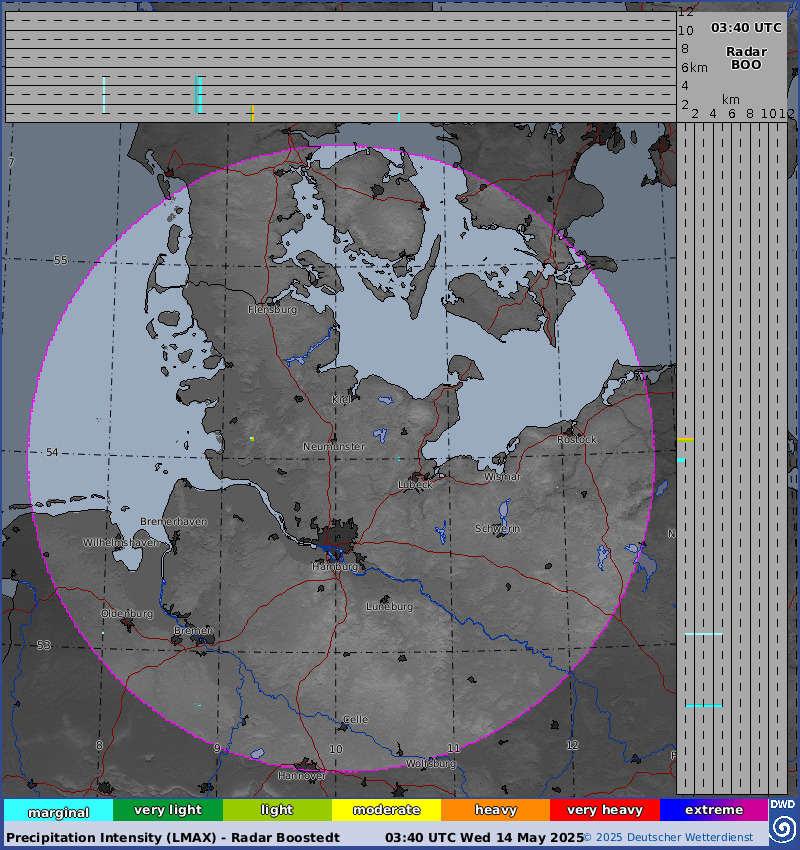The height and width of the screenshot is (850, 800).
Task: Click the Bremen label on the map
Action: pos(193,630)
